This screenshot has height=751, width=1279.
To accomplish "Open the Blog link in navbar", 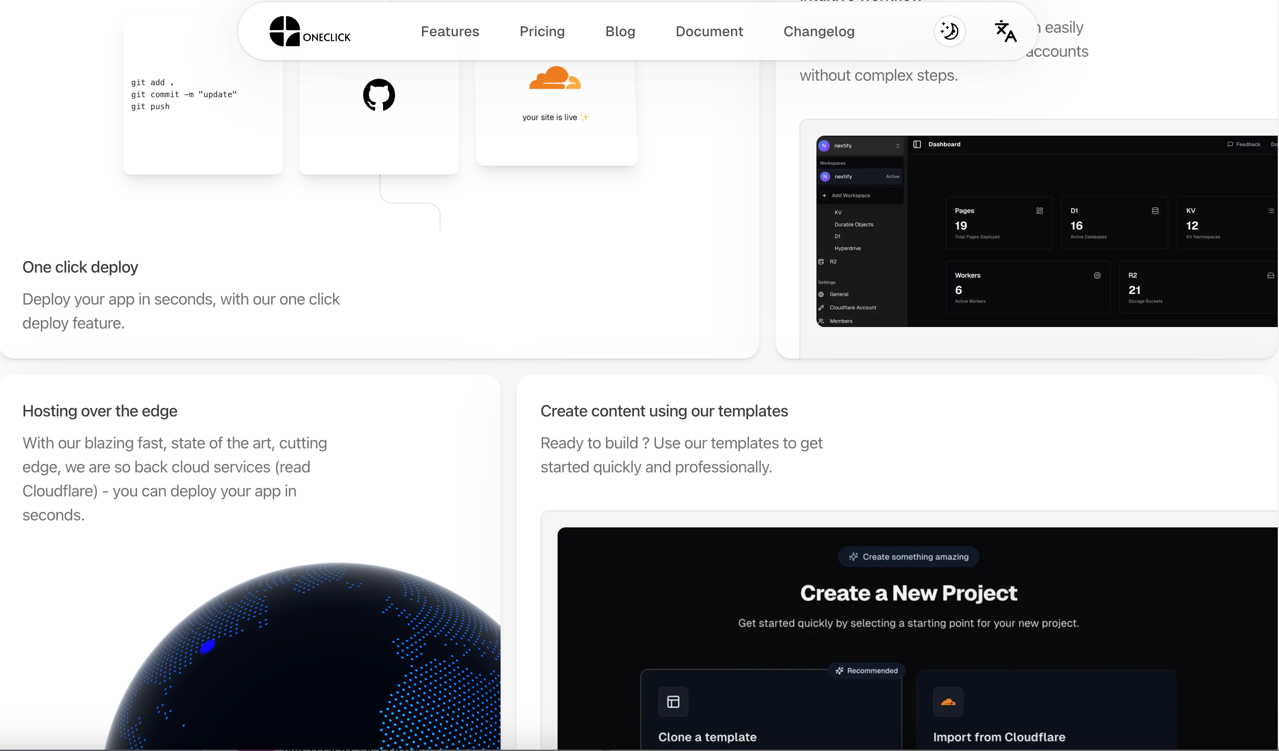I will tap(619, 32).
